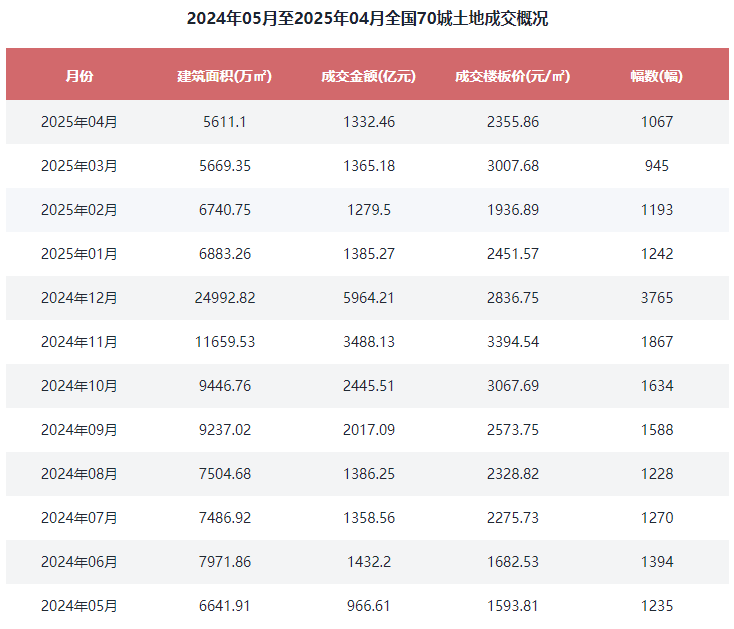Click the 建筑面积(万㎡) column header
The height and width of the screenshot is (629, 734).
click(x=224, y=76)
